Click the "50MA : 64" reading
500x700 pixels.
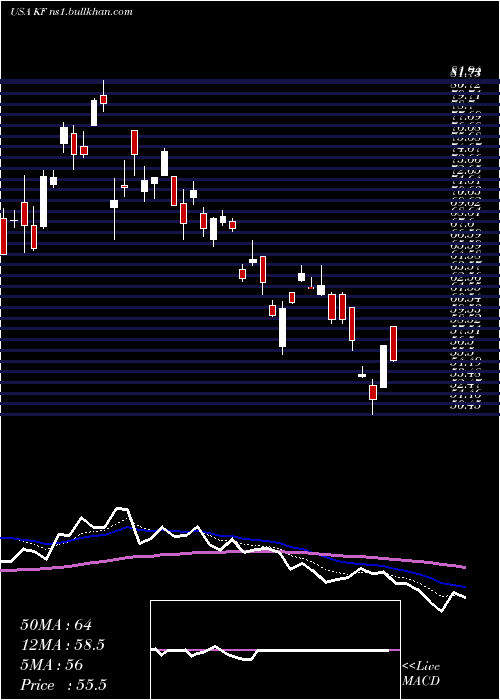(x=56, y=625)
